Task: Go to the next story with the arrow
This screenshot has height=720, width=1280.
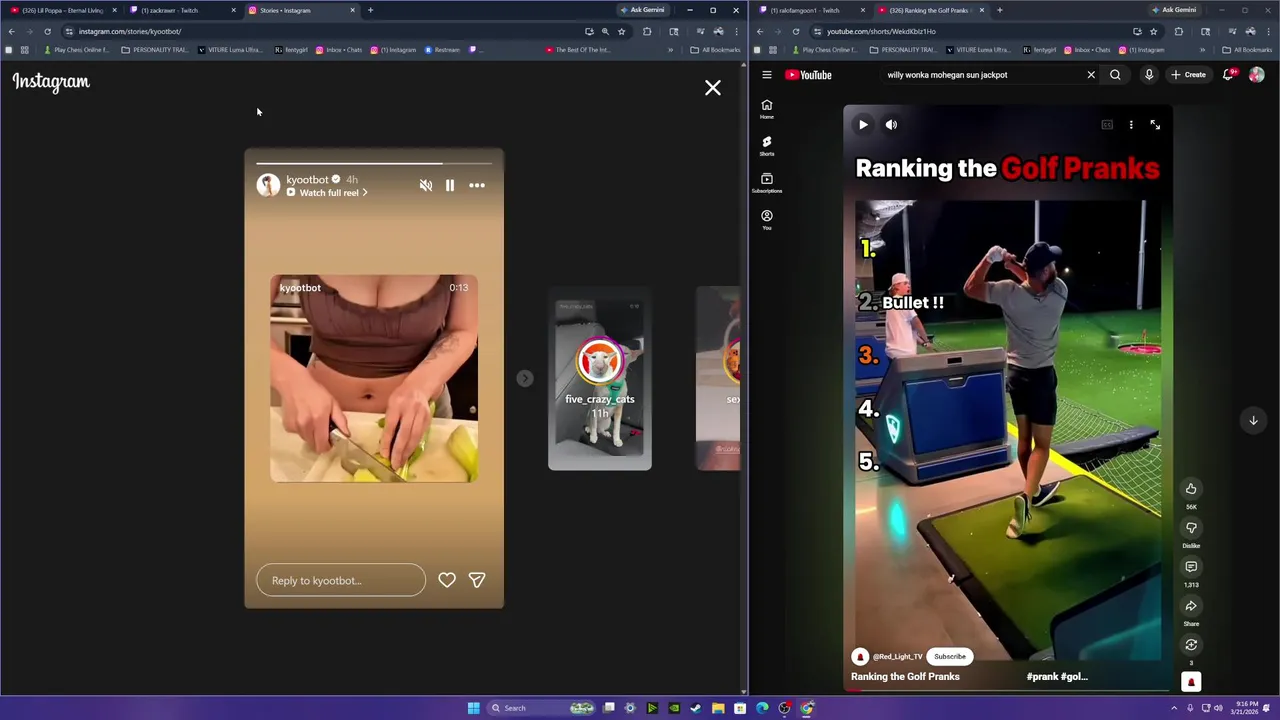Action: click(525, 378)
